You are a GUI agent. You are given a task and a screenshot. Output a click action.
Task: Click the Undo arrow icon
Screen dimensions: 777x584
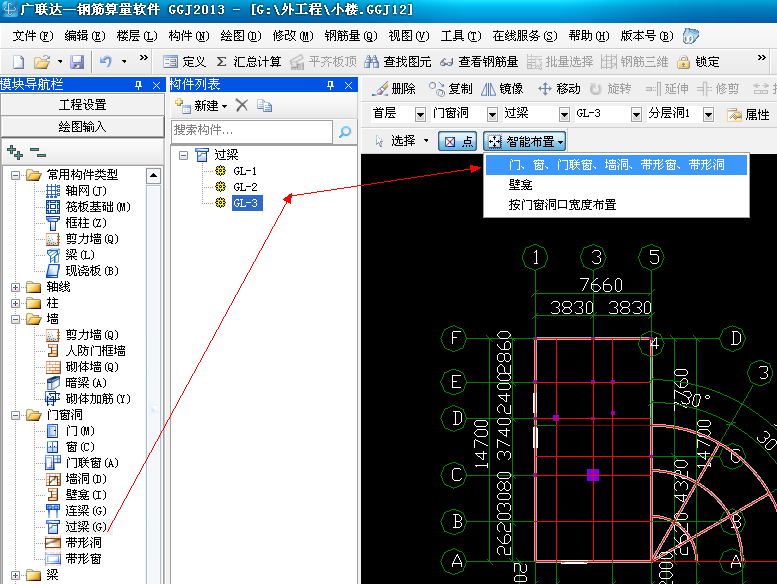[x=106, y=62]
